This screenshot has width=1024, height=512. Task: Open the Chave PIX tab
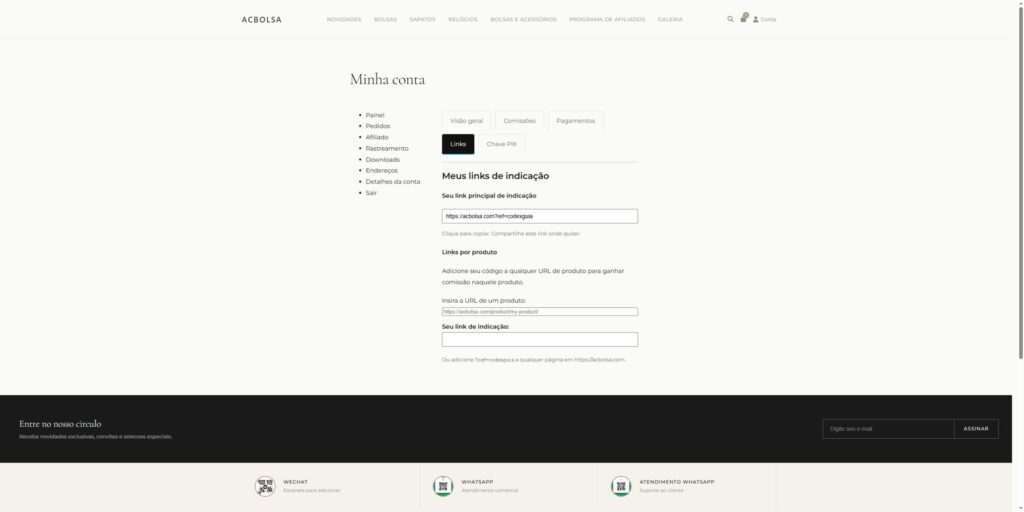[x=501, y=144]
